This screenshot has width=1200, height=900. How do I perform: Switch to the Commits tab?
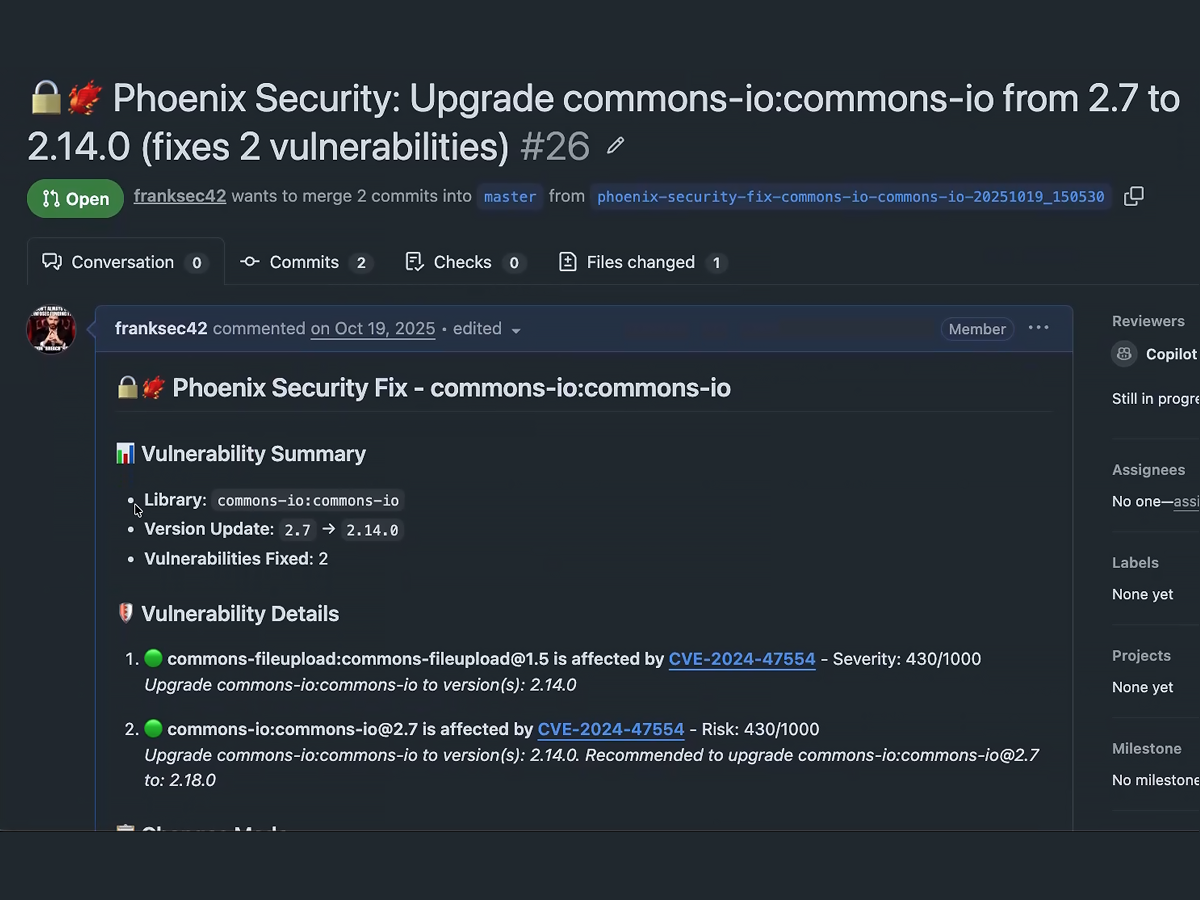click(x=305, y=262)
